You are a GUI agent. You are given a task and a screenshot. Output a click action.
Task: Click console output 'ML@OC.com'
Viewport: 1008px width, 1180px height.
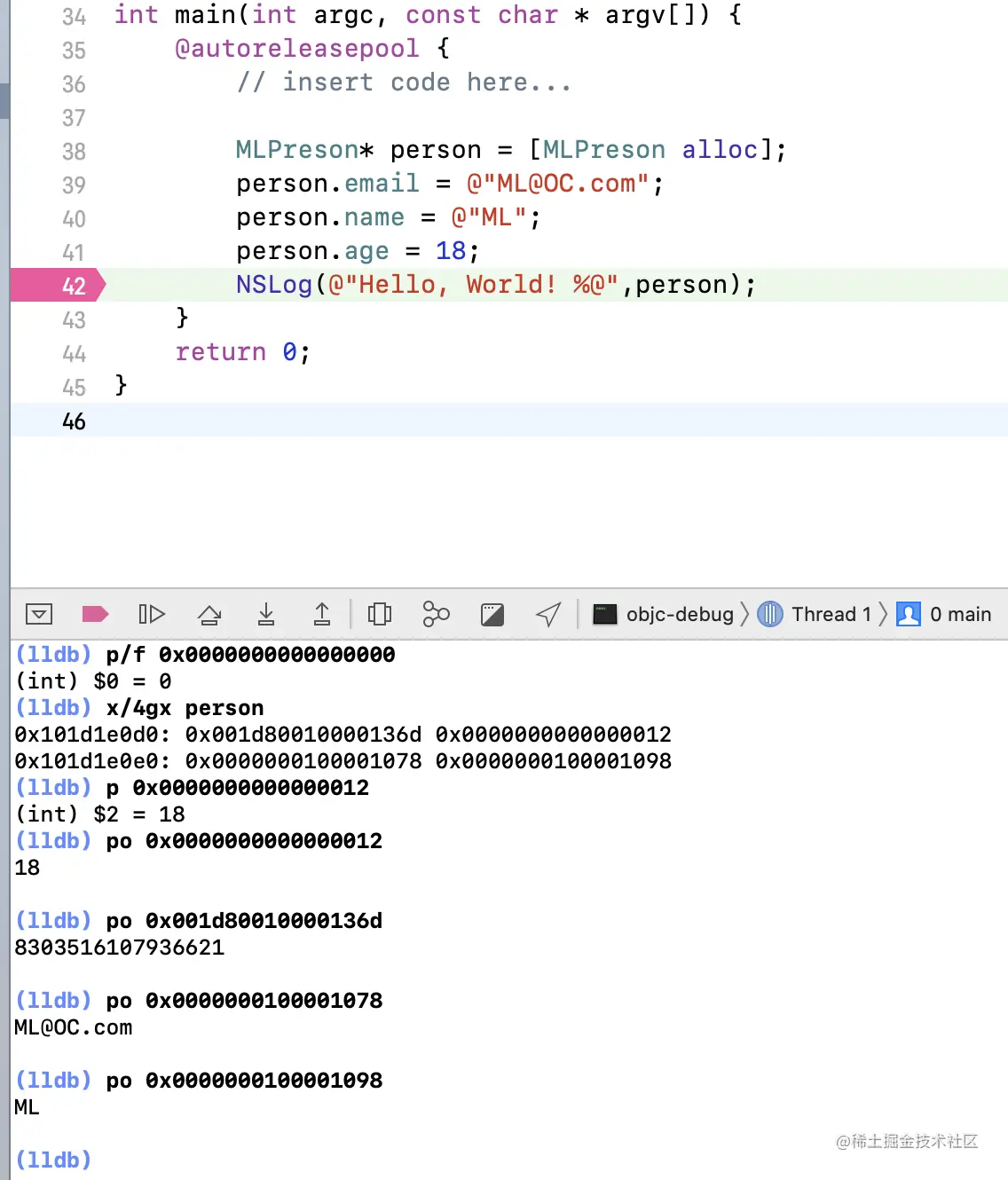click(74, 1027)
